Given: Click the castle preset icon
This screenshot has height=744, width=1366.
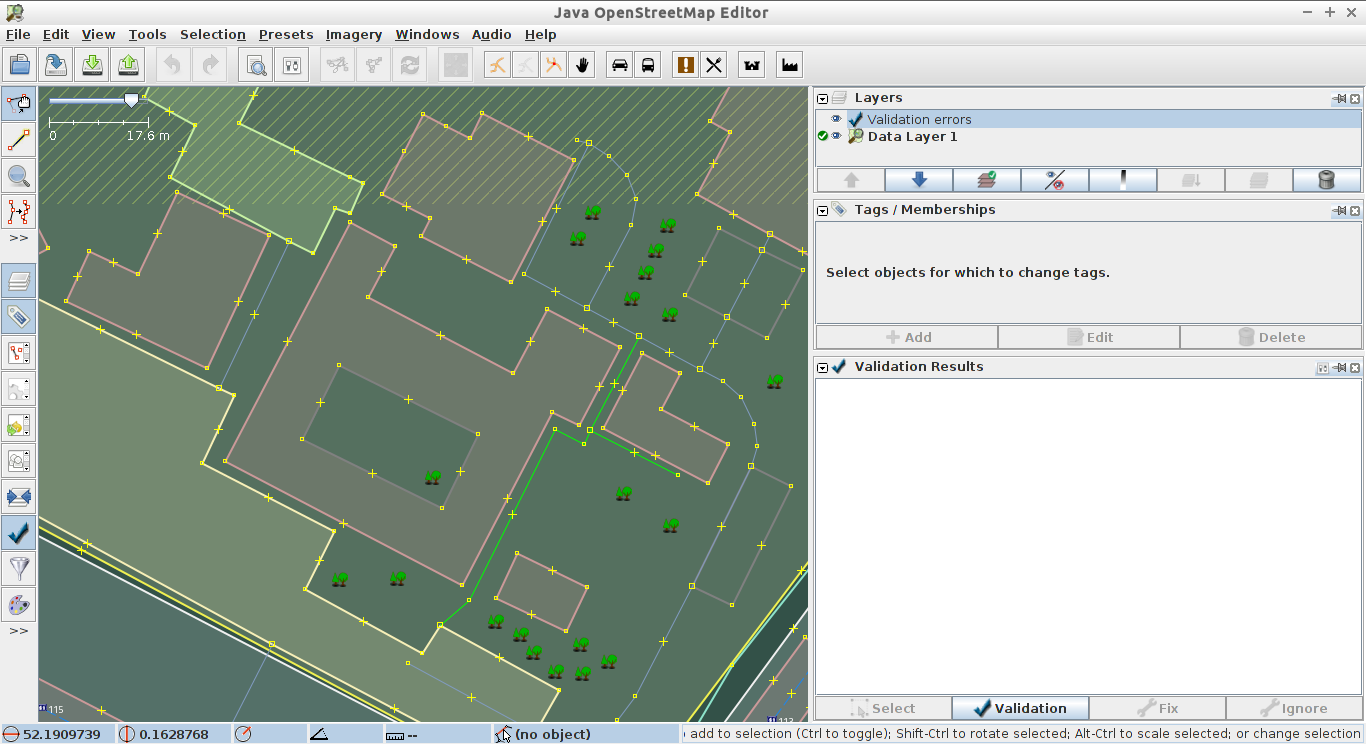Looking at the screenshot, I should (x=752, y=65).
